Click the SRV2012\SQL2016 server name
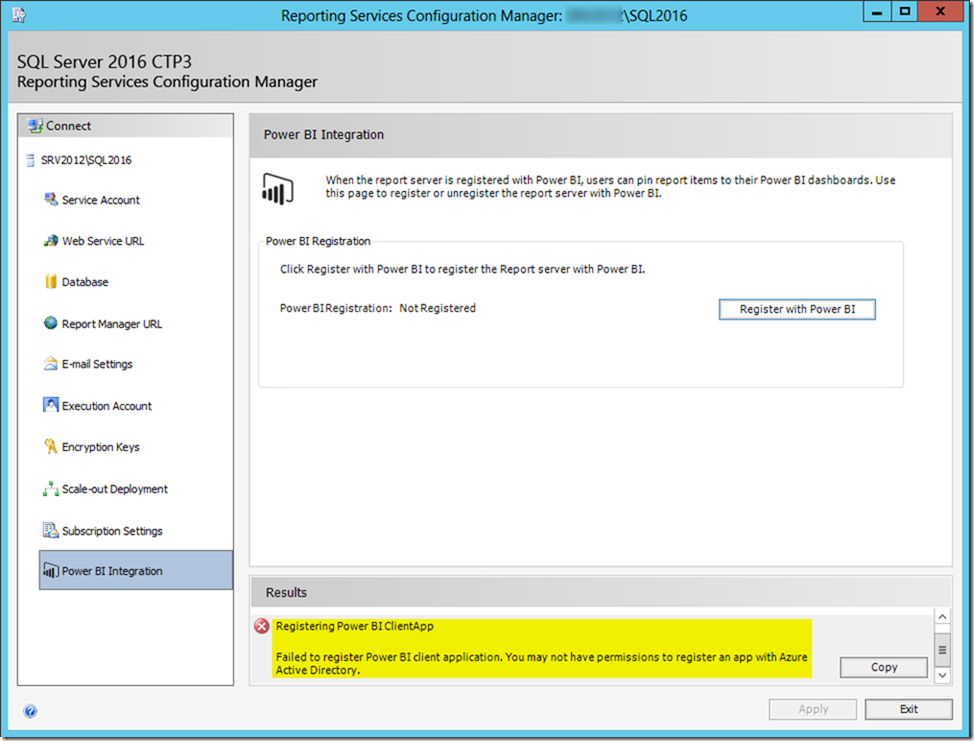Viewport: 974px width, 741px height. point(86,160)
